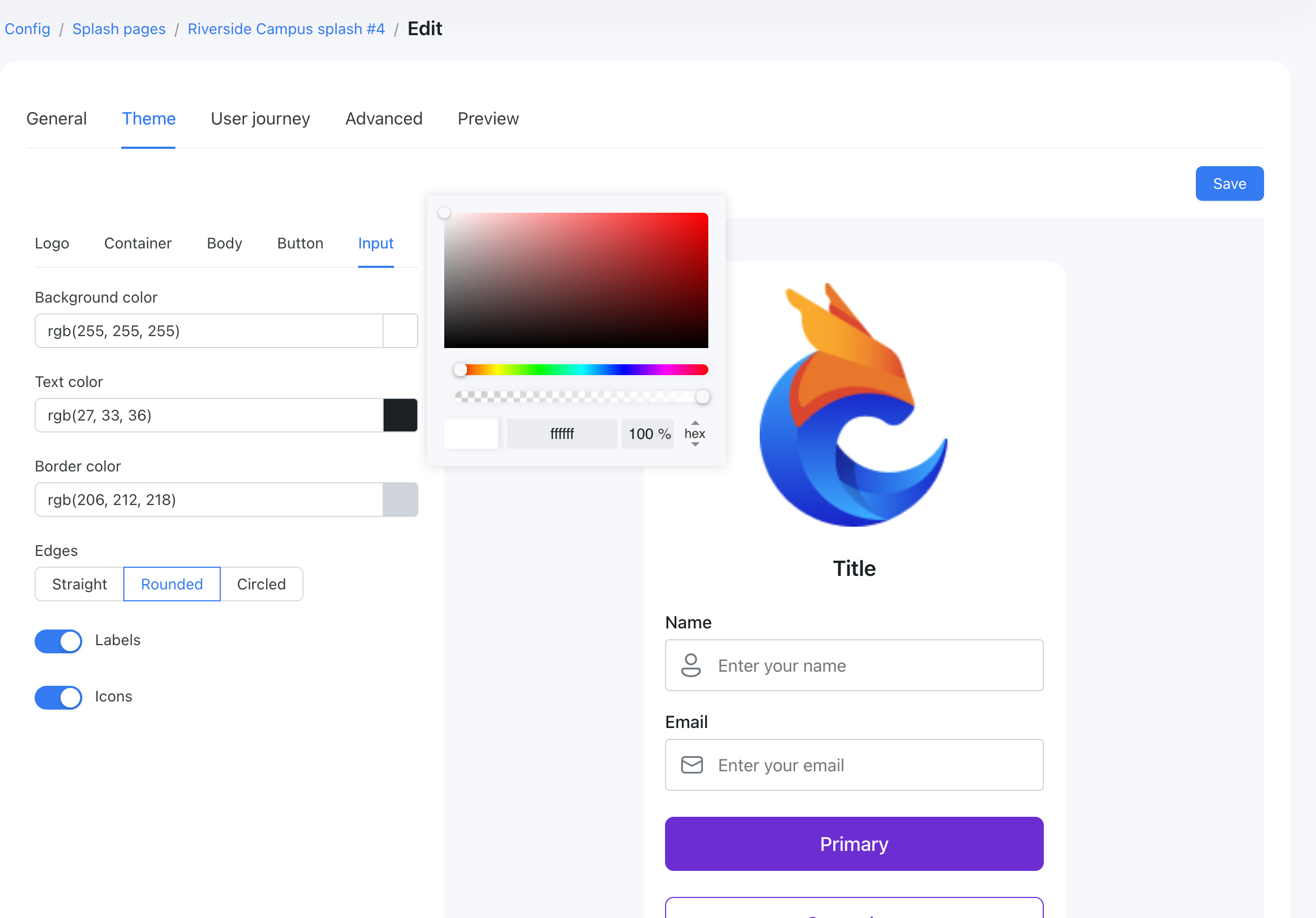Click the envelope icon in Email field
The height and width of the screenshot is (918, 1316).
point(692,765)
